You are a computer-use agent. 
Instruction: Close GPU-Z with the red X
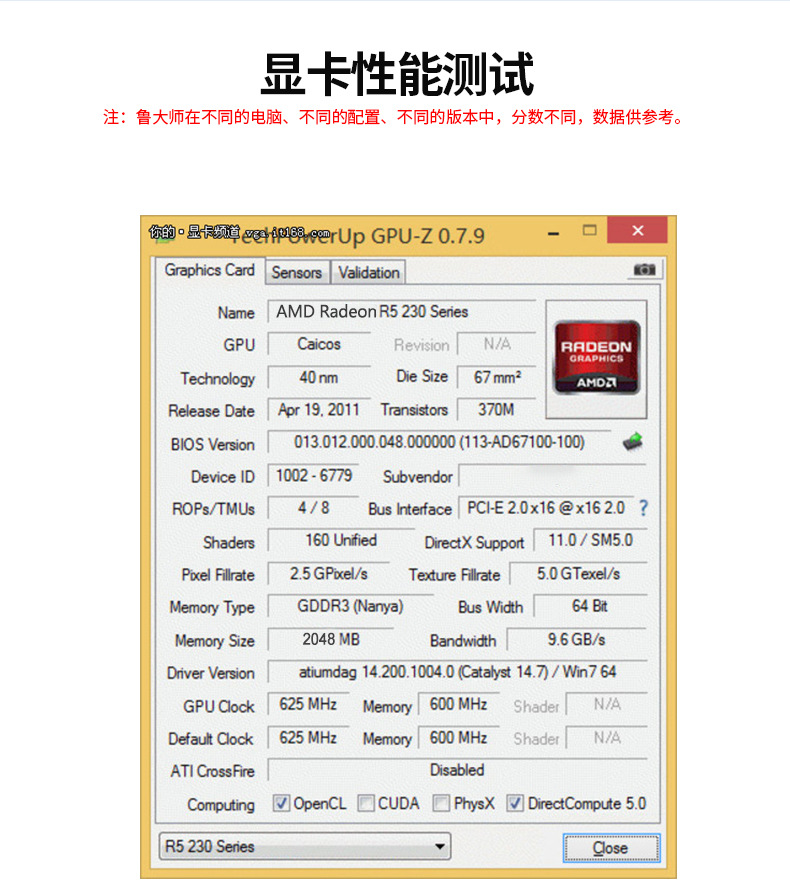tap(638, 230)
